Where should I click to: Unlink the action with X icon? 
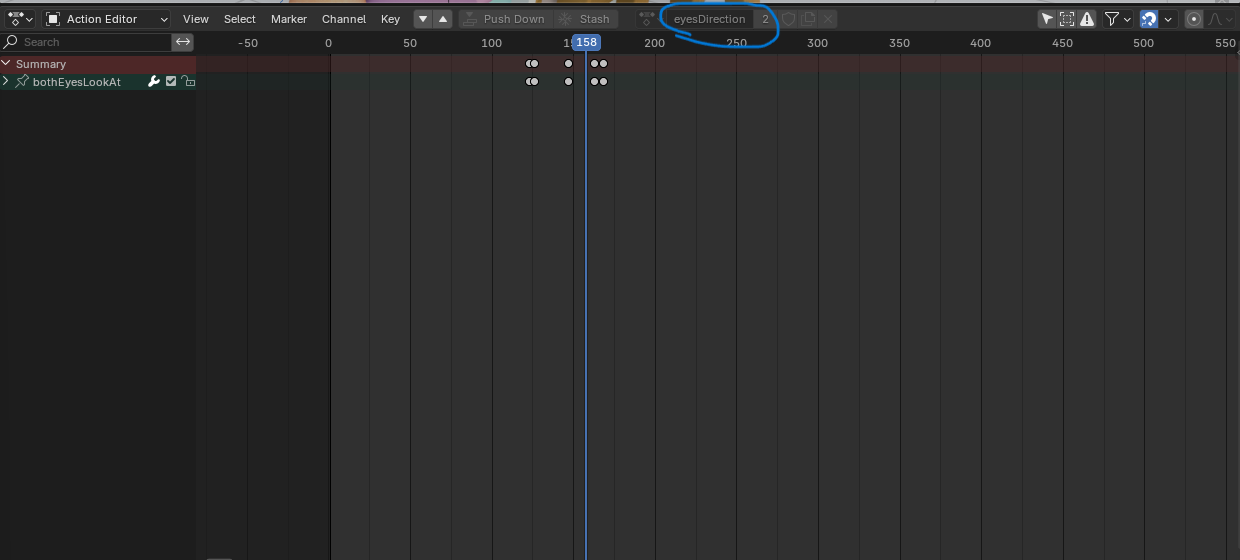click(828, 19)
